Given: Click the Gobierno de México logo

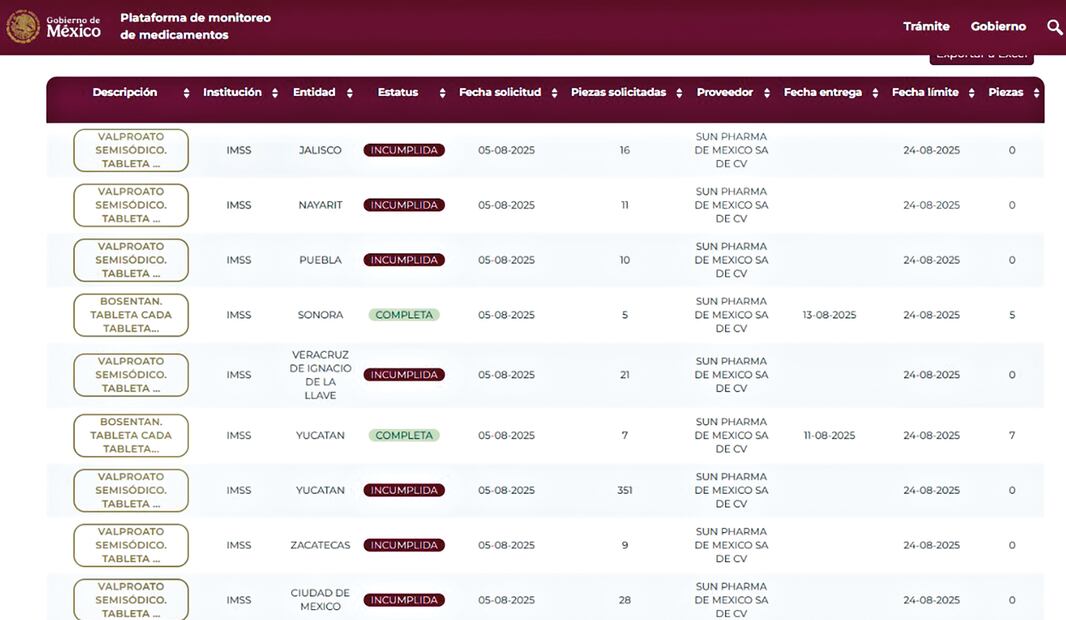Looking at the screenshot, I should point(54,27).
